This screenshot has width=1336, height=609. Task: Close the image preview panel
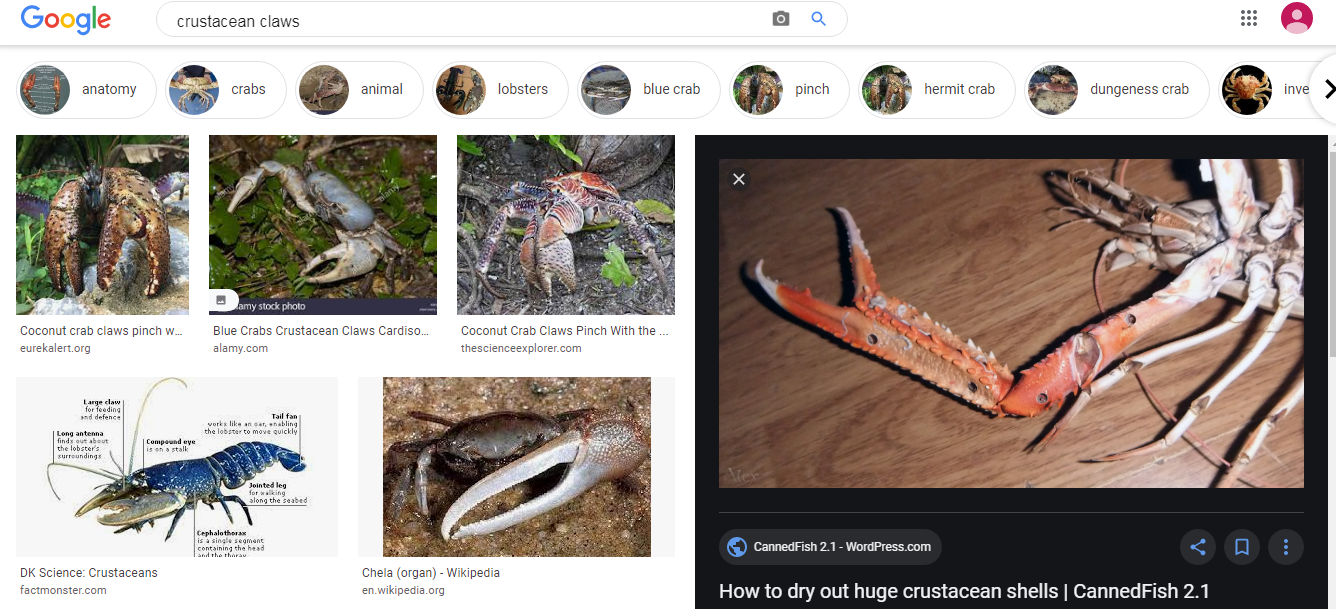739,179
